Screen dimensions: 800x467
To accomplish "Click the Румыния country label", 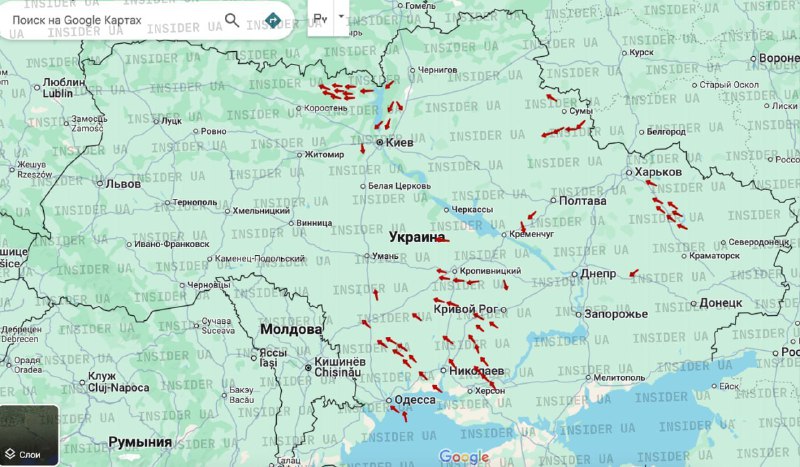I will point(140,442).
